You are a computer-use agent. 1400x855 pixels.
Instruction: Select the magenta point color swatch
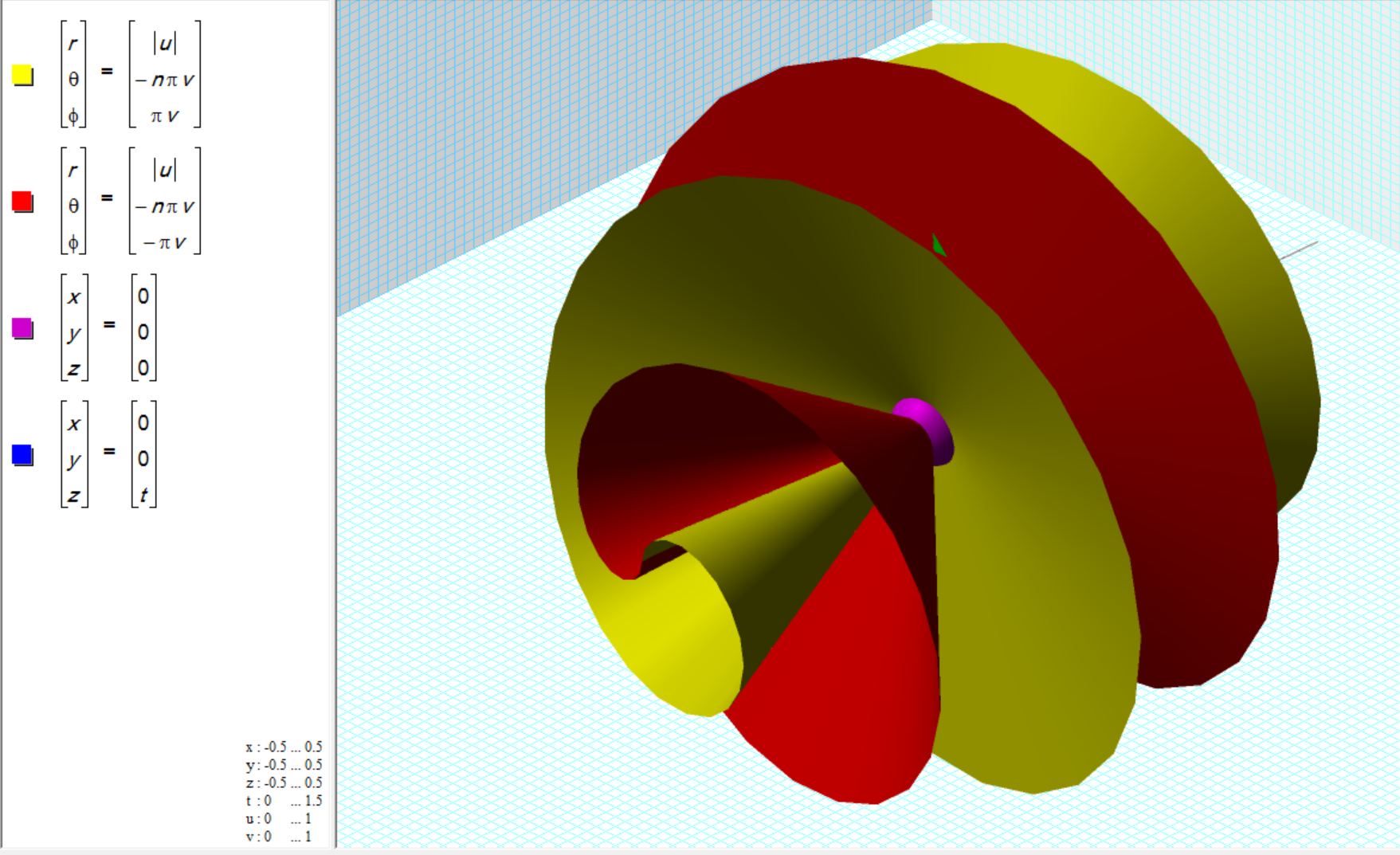[23, 328]
